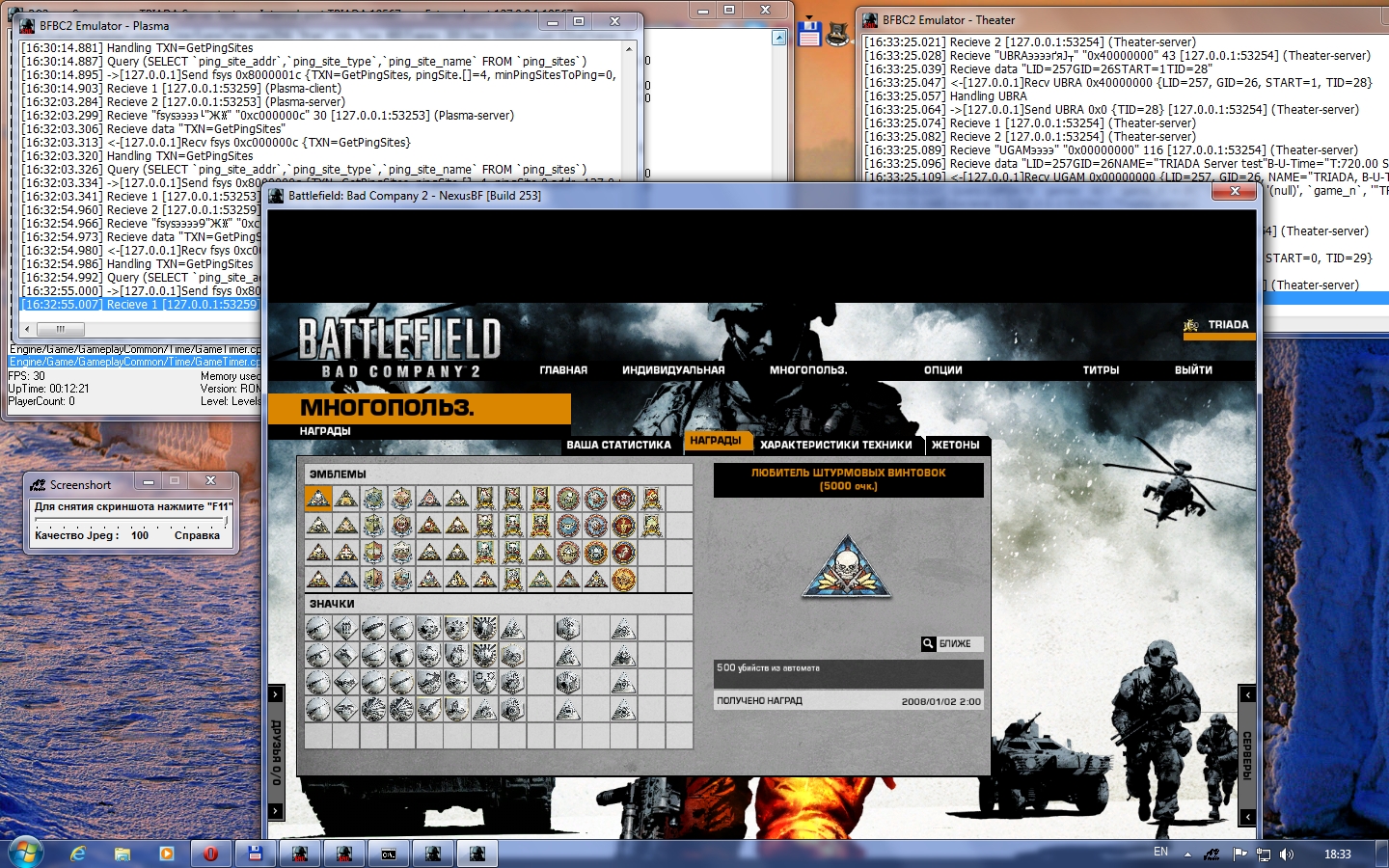
Task: Open ТИТРЫ credits menu item
Action: pos(1101,369)
